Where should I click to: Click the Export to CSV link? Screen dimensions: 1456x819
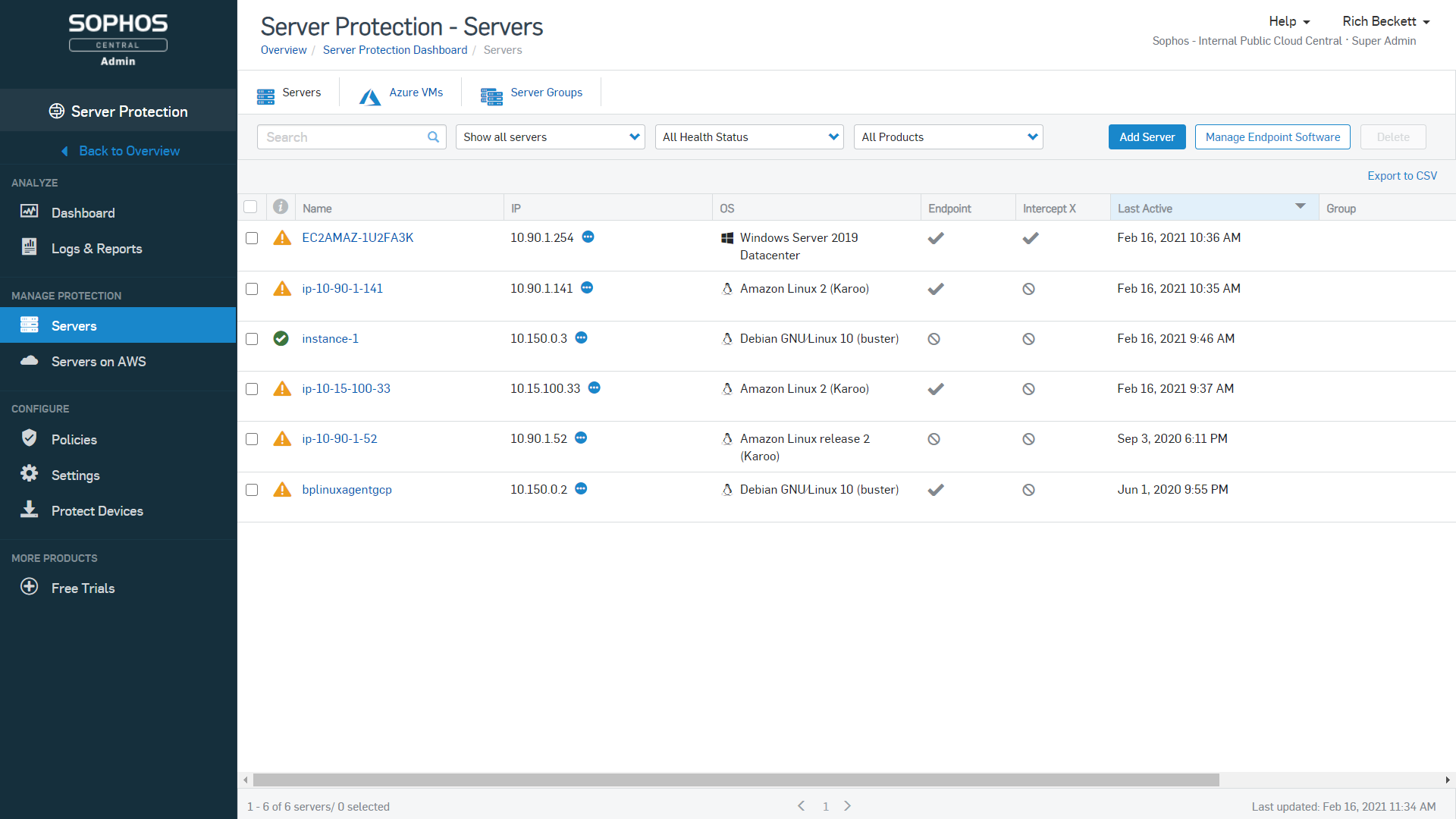(x=1401, y=176)
